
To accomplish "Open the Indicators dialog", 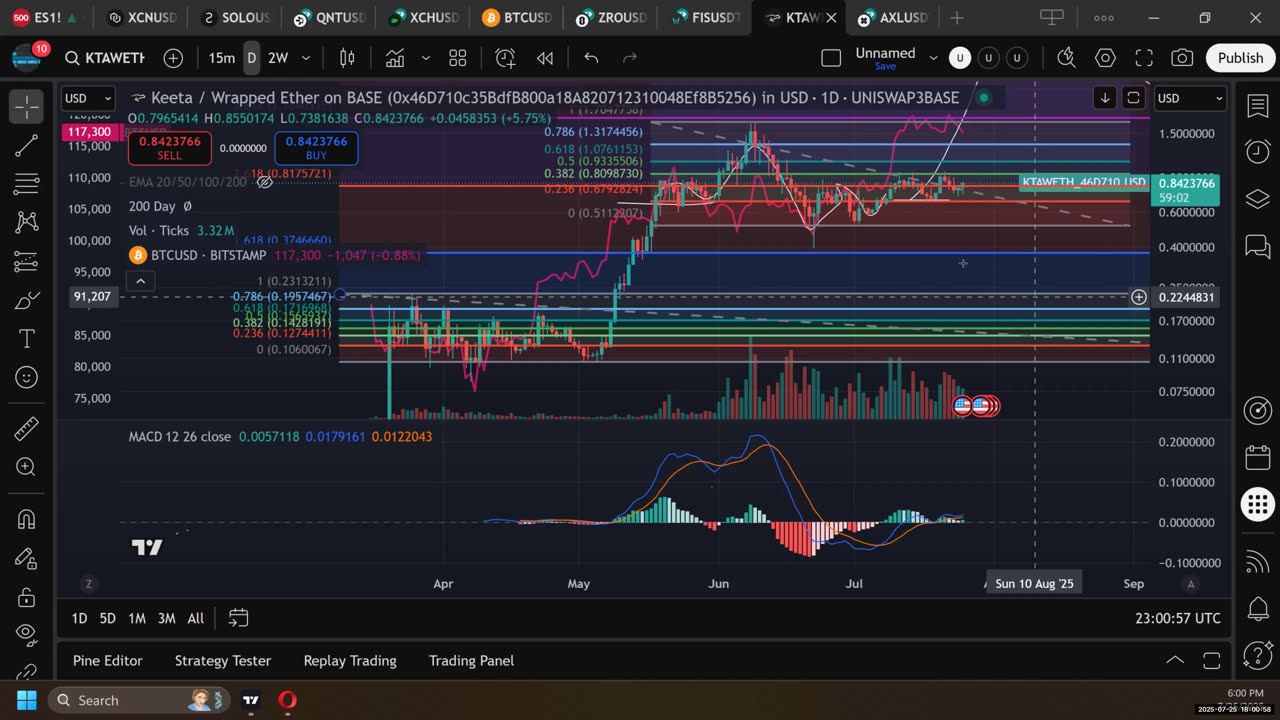I will 395,58.
